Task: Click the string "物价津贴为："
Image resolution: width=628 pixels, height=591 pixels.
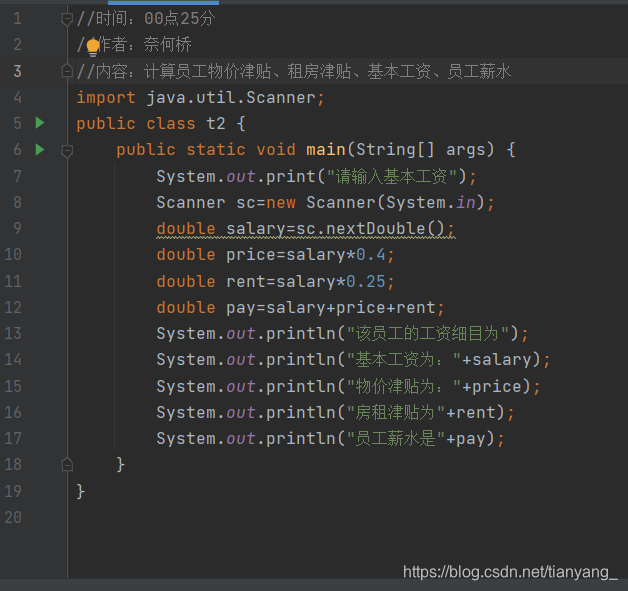Action: tap(404, 386)
